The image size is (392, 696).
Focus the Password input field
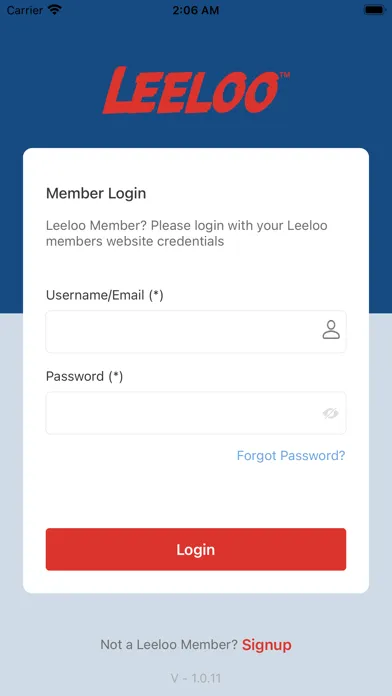(196, 413)
